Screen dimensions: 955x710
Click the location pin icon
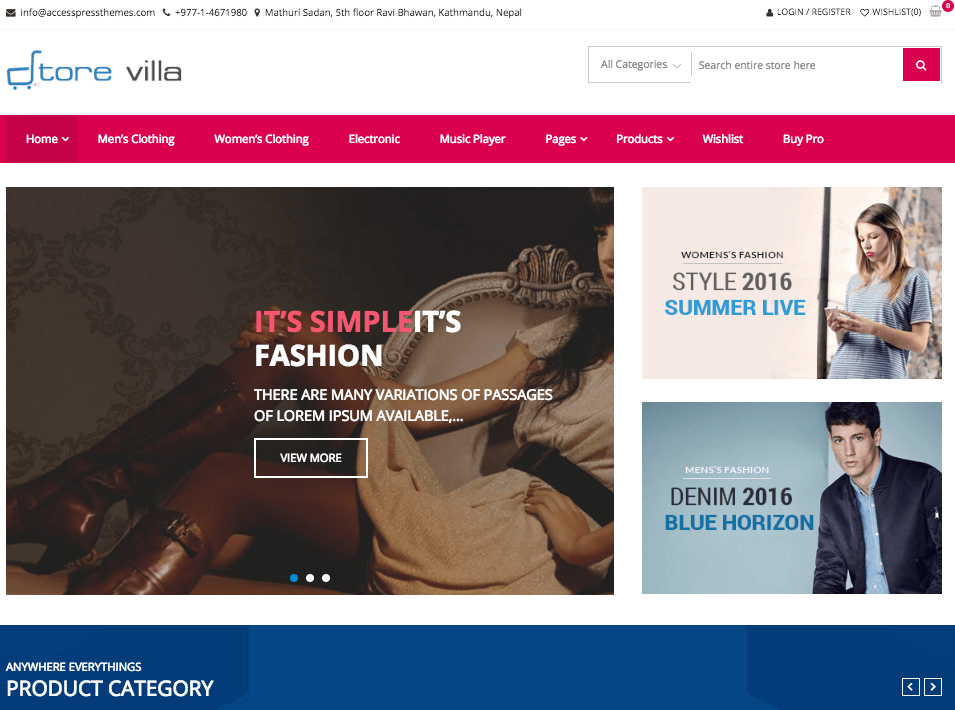257,12
